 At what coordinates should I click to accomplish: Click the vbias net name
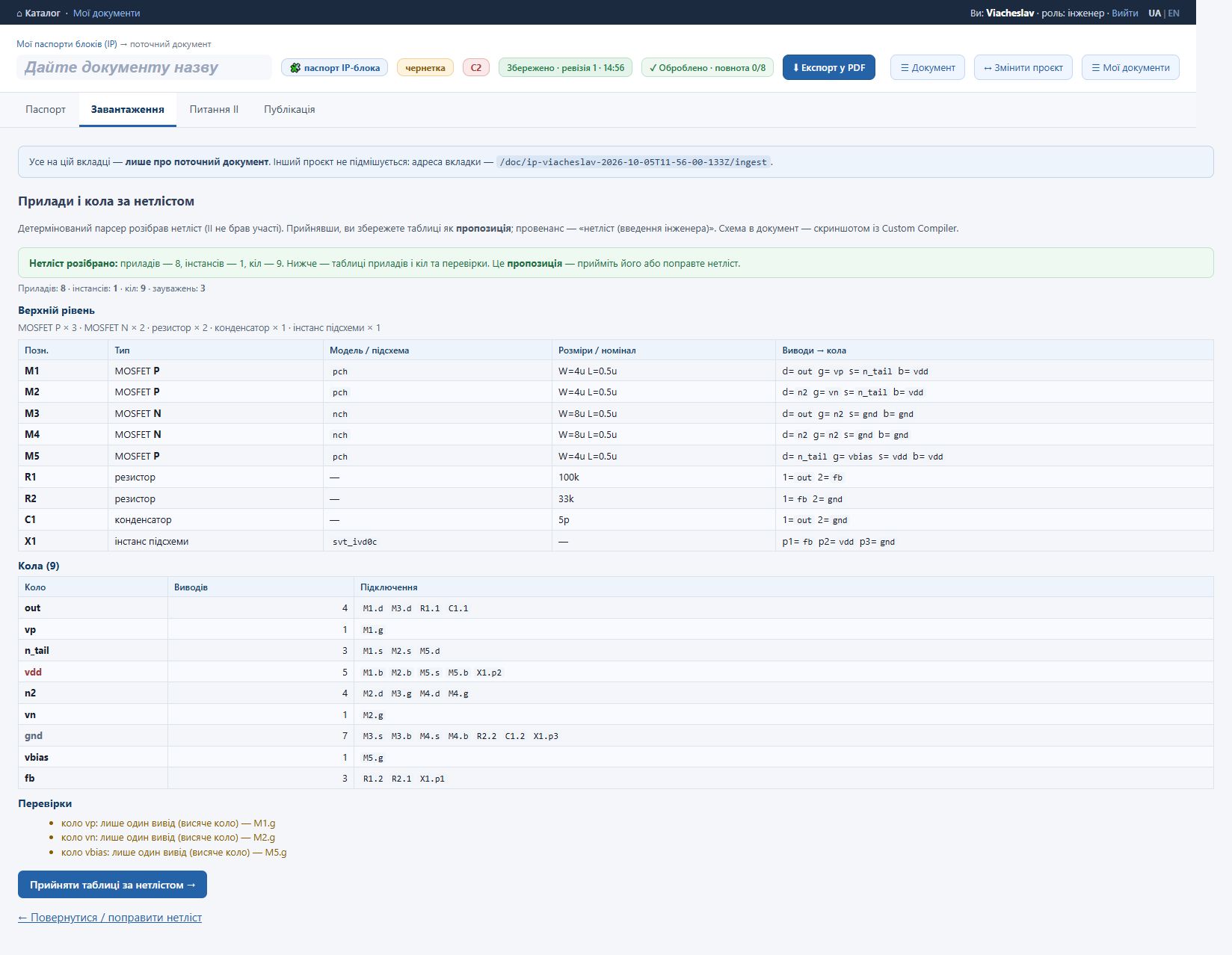coord(37,758)
